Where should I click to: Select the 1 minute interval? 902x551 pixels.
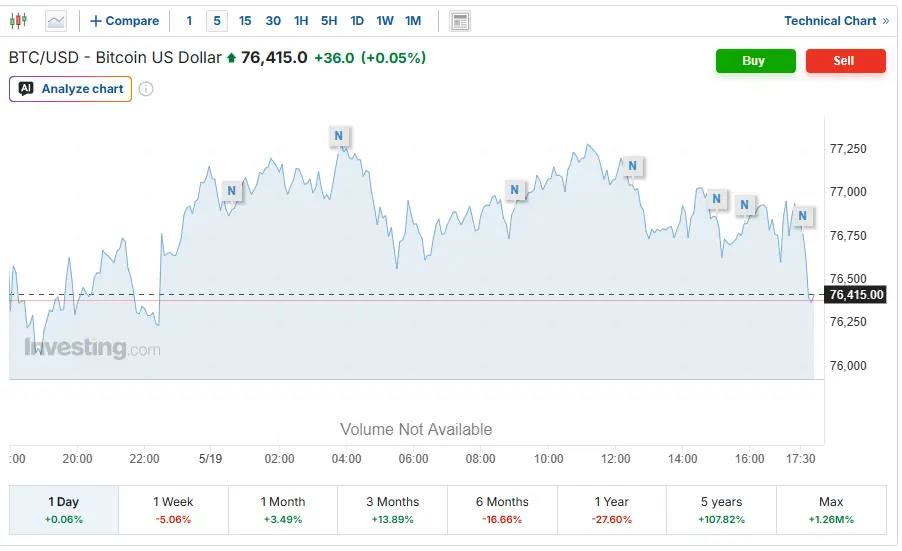coord(189,21)
